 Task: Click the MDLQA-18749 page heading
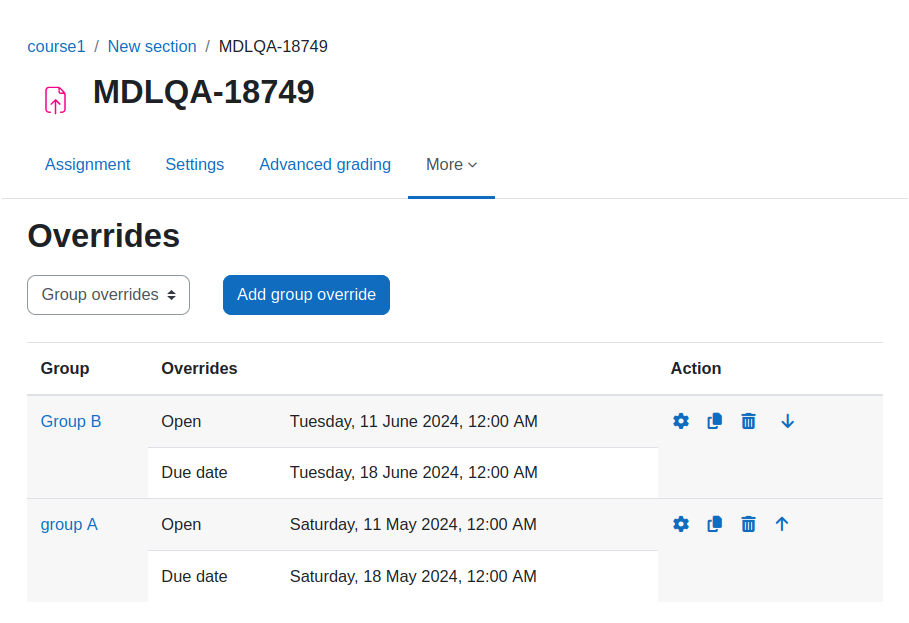(x=203, y=92)
